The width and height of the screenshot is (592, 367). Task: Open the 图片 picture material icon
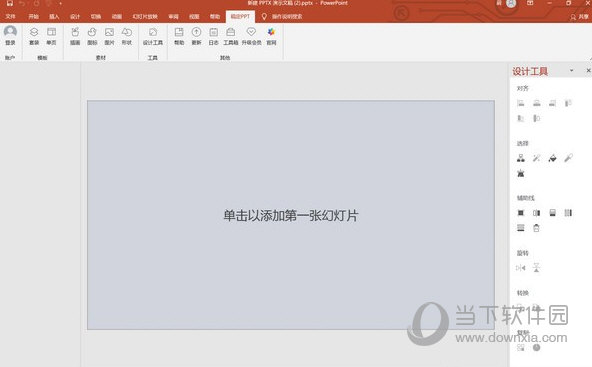click(x=109, y=36)
